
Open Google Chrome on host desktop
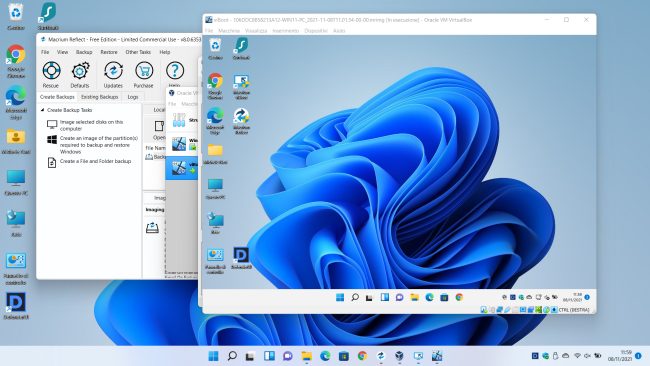16,61
